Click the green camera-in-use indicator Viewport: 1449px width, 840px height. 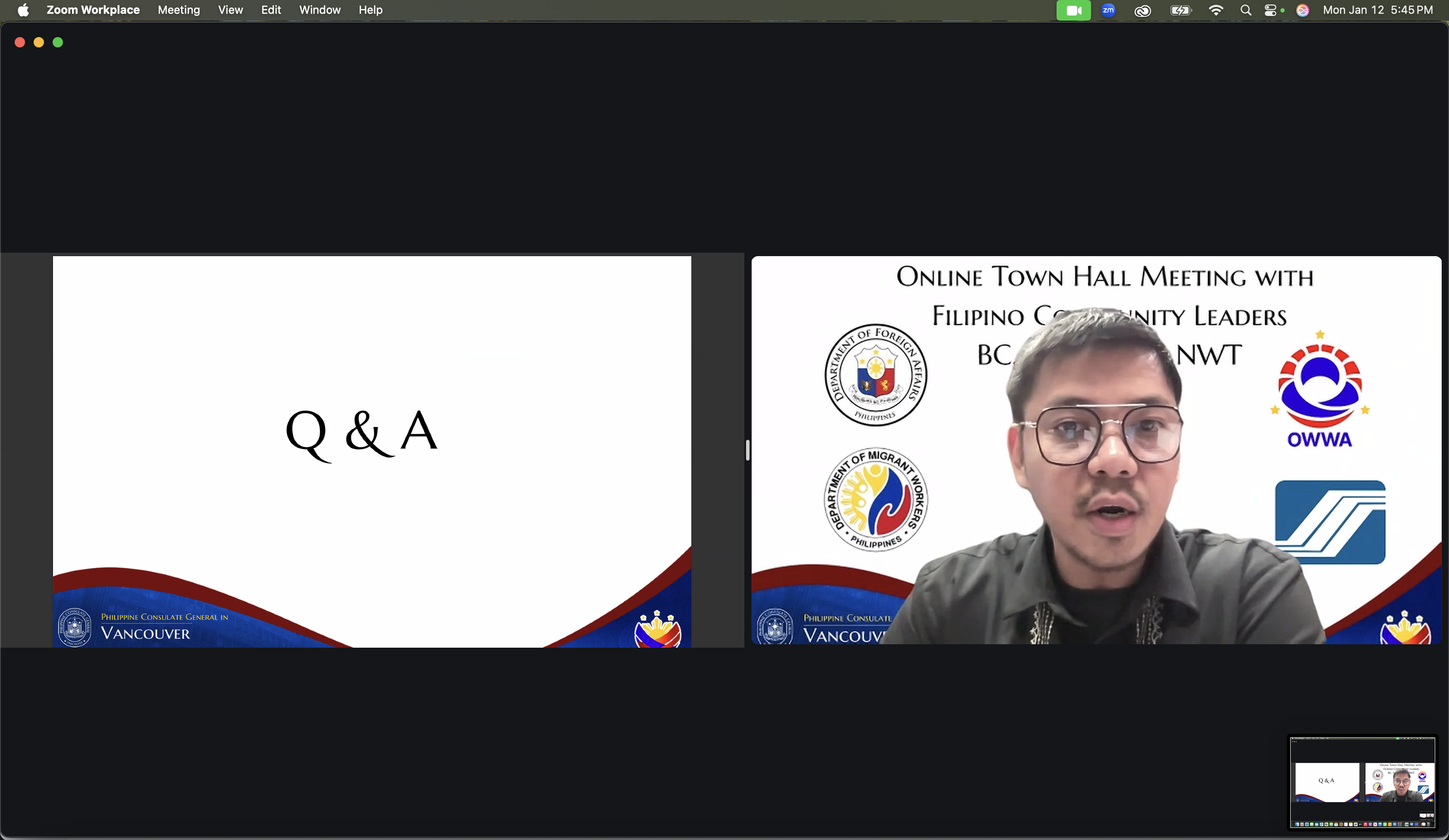tap(1073, 10)
